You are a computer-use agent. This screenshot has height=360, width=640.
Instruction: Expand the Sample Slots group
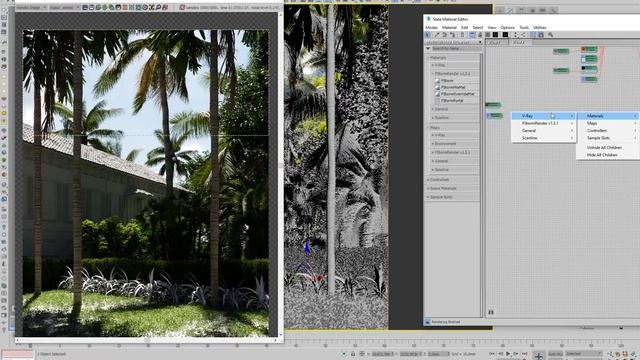(x=452, y=197)
